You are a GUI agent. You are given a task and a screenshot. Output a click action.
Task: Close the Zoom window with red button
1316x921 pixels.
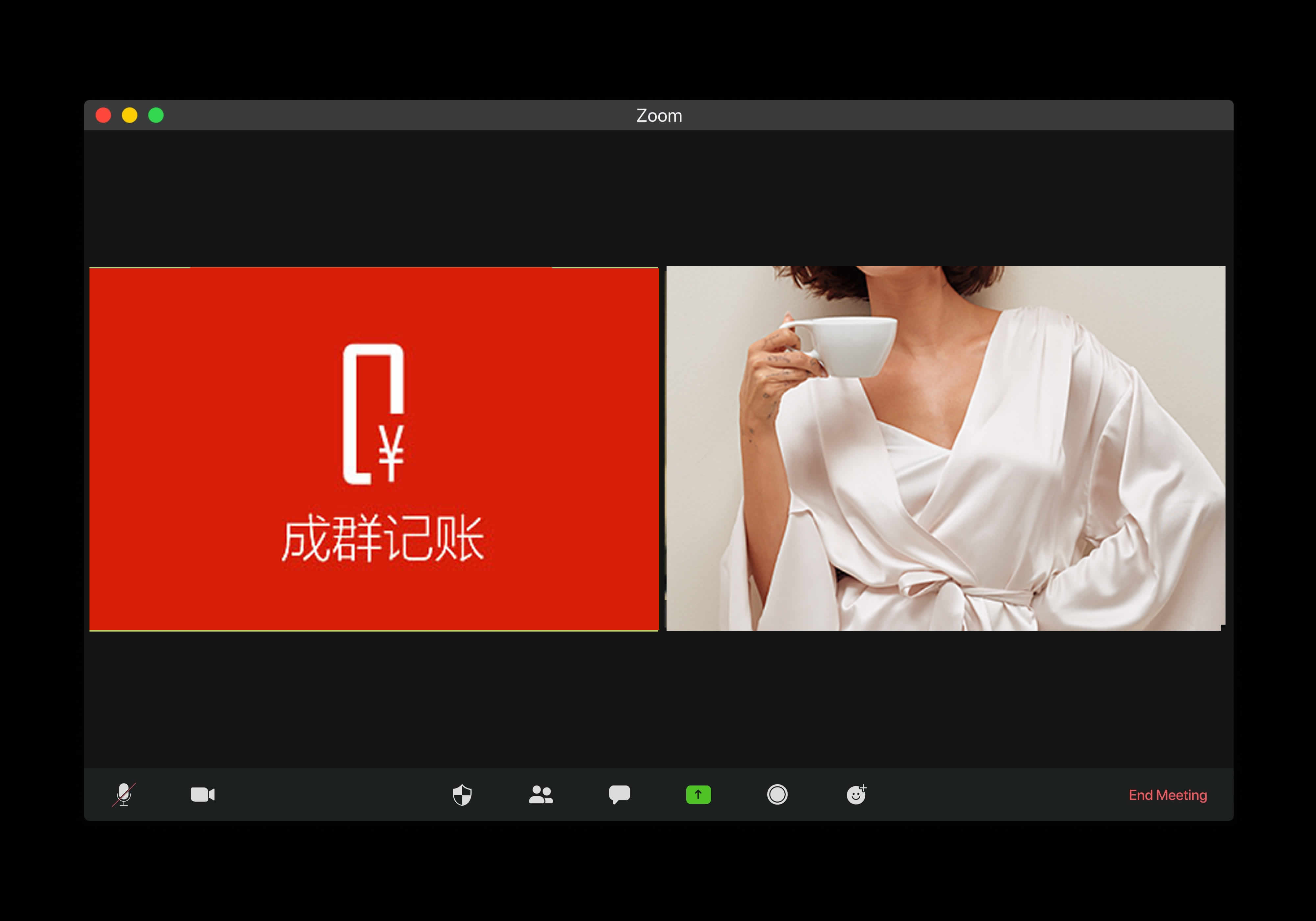(103, 116)
